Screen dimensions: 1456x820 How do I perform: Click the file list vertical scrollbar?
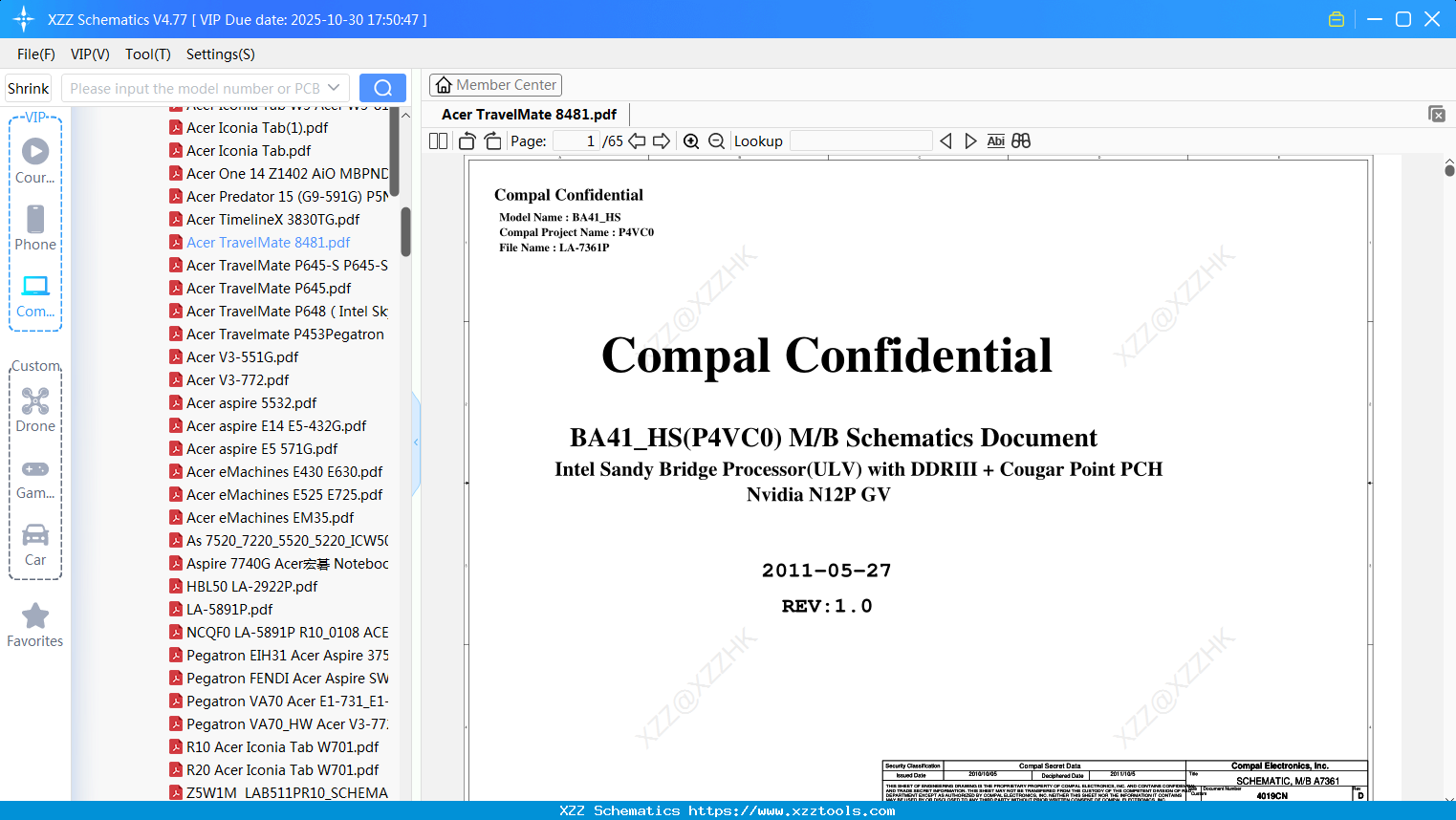[x=405, y=232]
